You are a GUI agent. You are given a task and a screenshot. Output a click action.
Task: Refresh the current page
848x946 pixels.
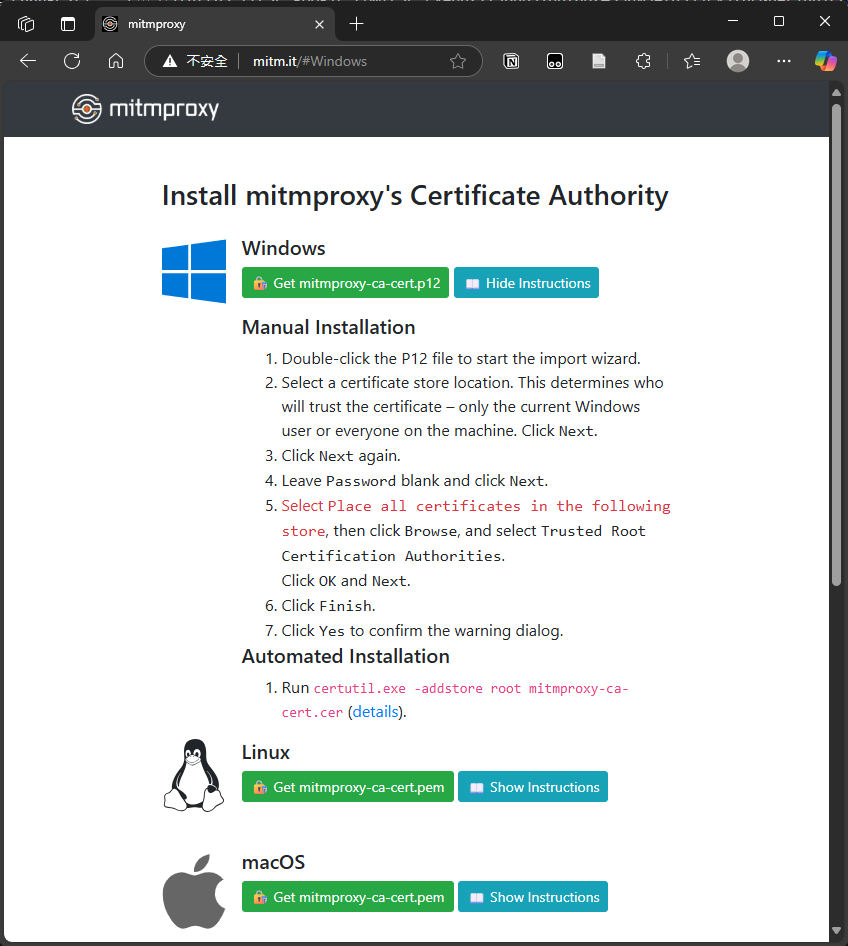[x=72, y=61]
